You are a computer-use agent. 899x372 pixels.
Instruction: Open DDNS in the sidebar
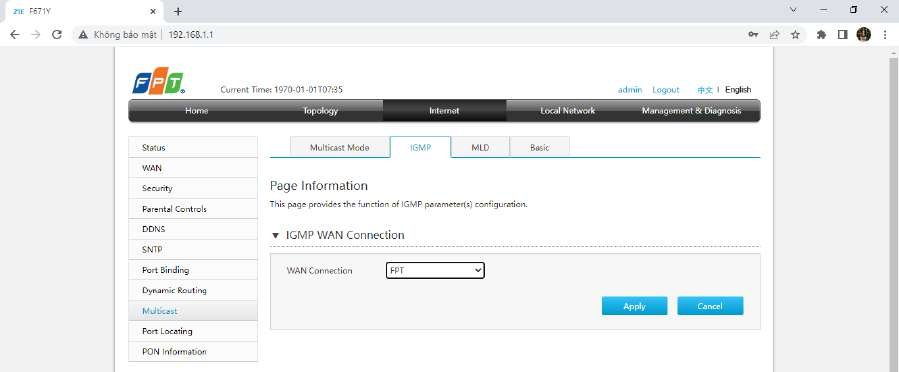click(193, 229)
